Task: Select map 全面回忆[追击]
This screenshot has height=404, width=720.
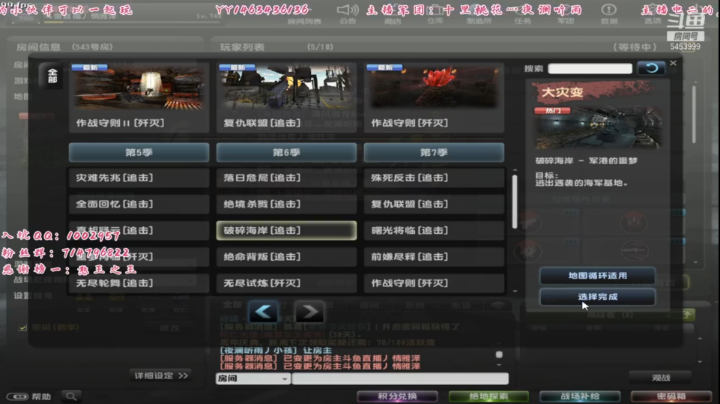Action: pyautogui.click(x=139, y=204)
